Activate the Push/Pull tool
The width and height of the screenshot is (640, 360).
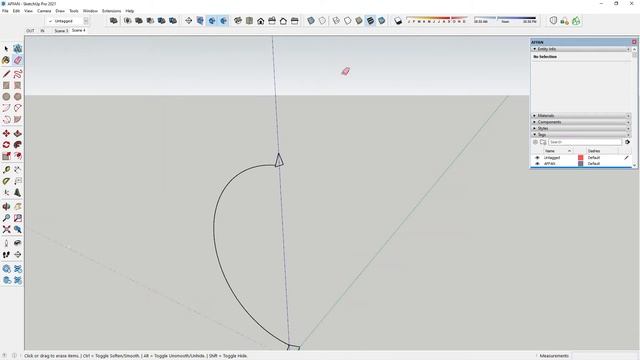[x=18, y=133]
